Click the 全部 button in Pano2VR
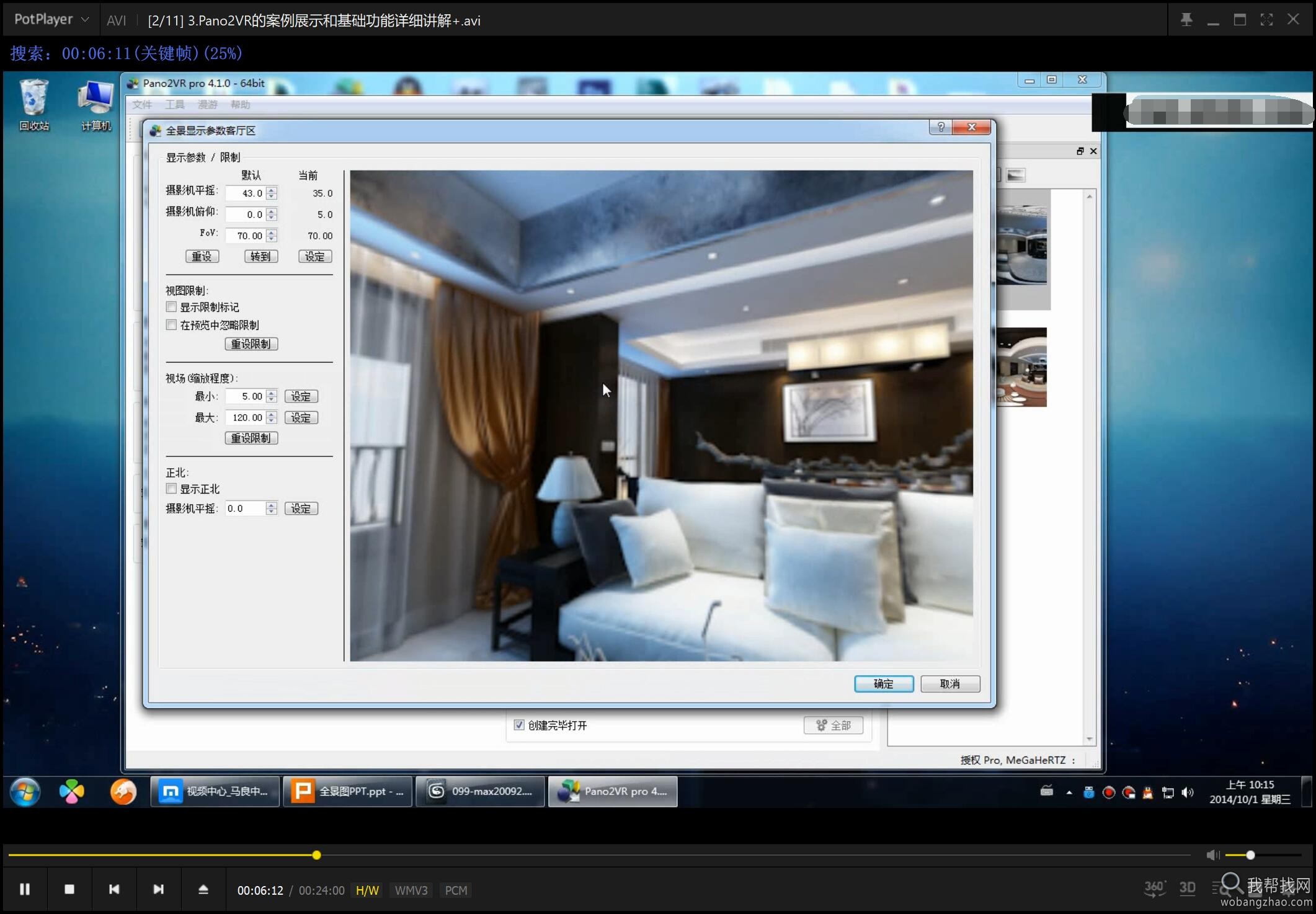 tap(834, 725)
